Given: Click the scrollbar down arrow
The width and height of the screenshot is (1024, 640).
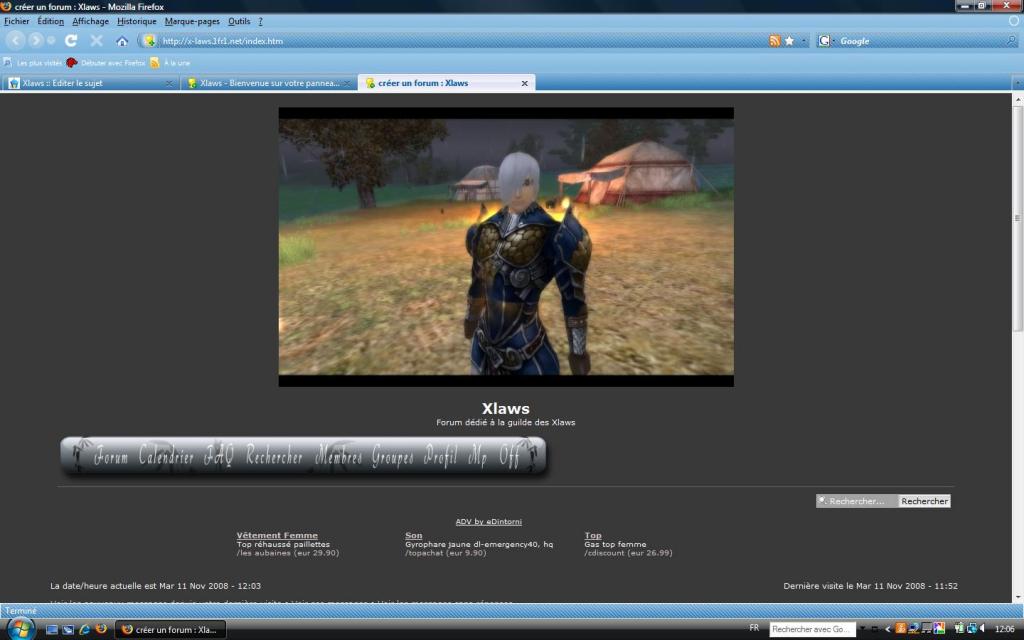Looking at the screenshot, I should coord(1017,596).
